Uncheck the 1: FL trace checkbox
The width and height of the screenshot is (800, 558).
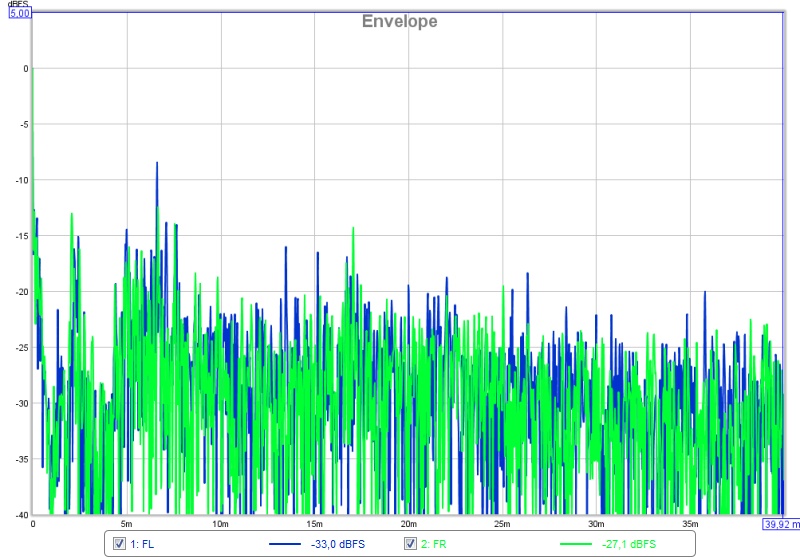tap(119, 544)
